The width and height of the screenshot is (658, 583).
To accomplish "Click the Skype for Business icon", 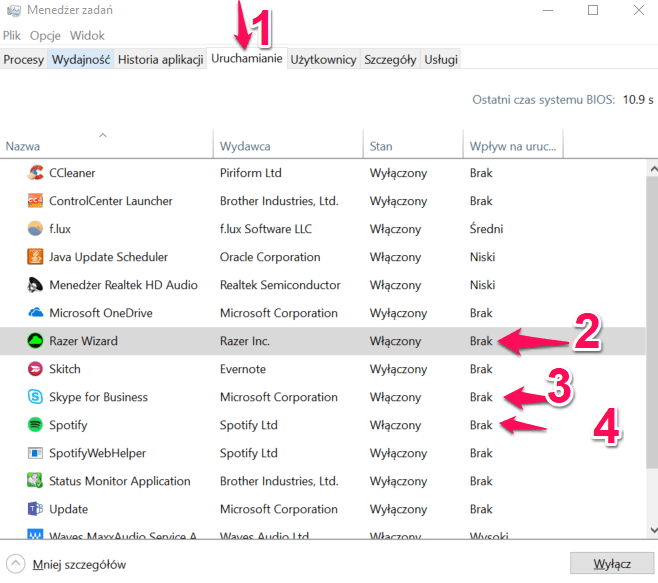I will [36, 397].
